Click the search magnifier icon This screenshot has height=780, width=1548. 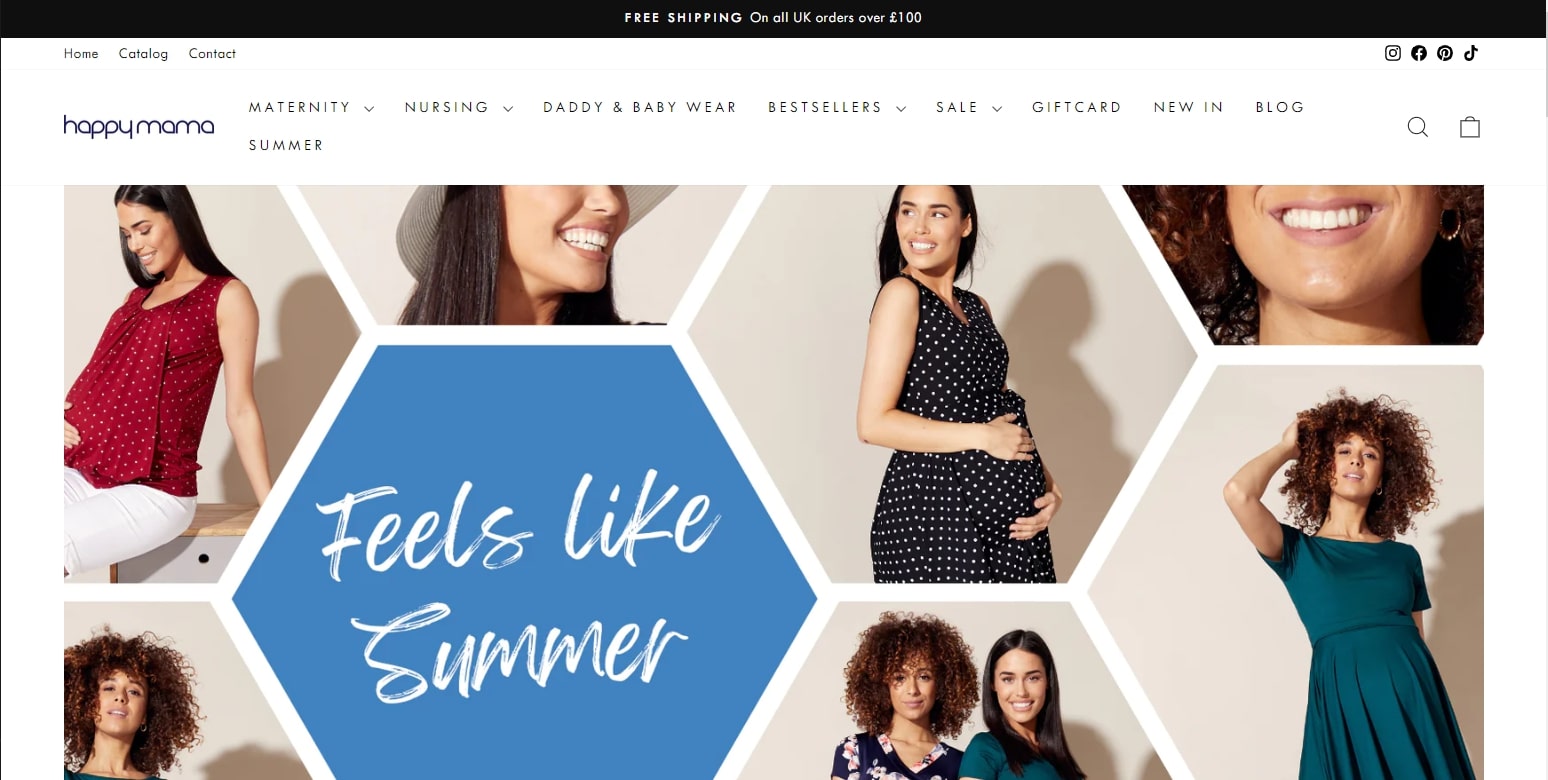(x=1418, y=127)
